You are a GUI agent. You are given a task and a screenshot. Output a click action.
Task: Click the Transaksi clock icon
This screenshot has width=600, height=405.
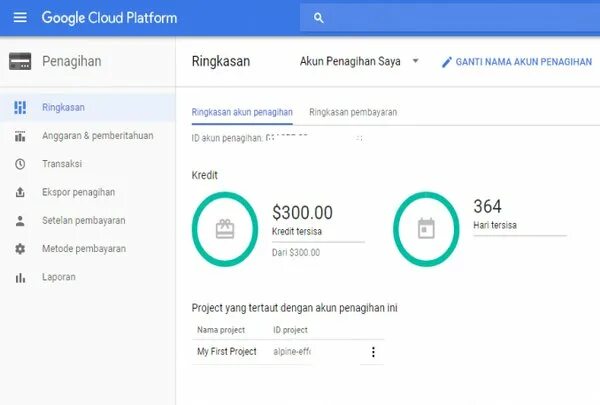20,164
